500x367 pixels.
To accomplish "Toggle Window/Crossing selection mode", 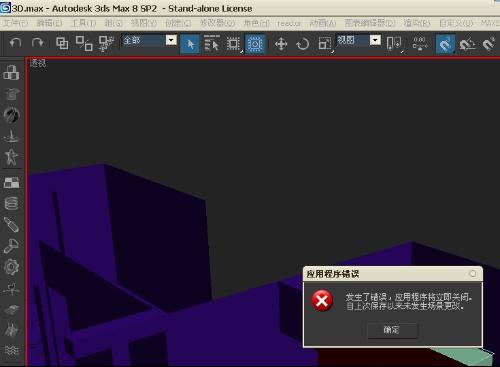I will pos(255,44).
